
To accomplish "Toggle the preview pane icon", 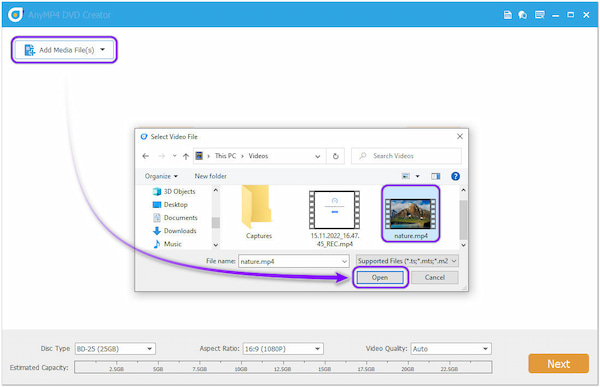I will 435,176.
